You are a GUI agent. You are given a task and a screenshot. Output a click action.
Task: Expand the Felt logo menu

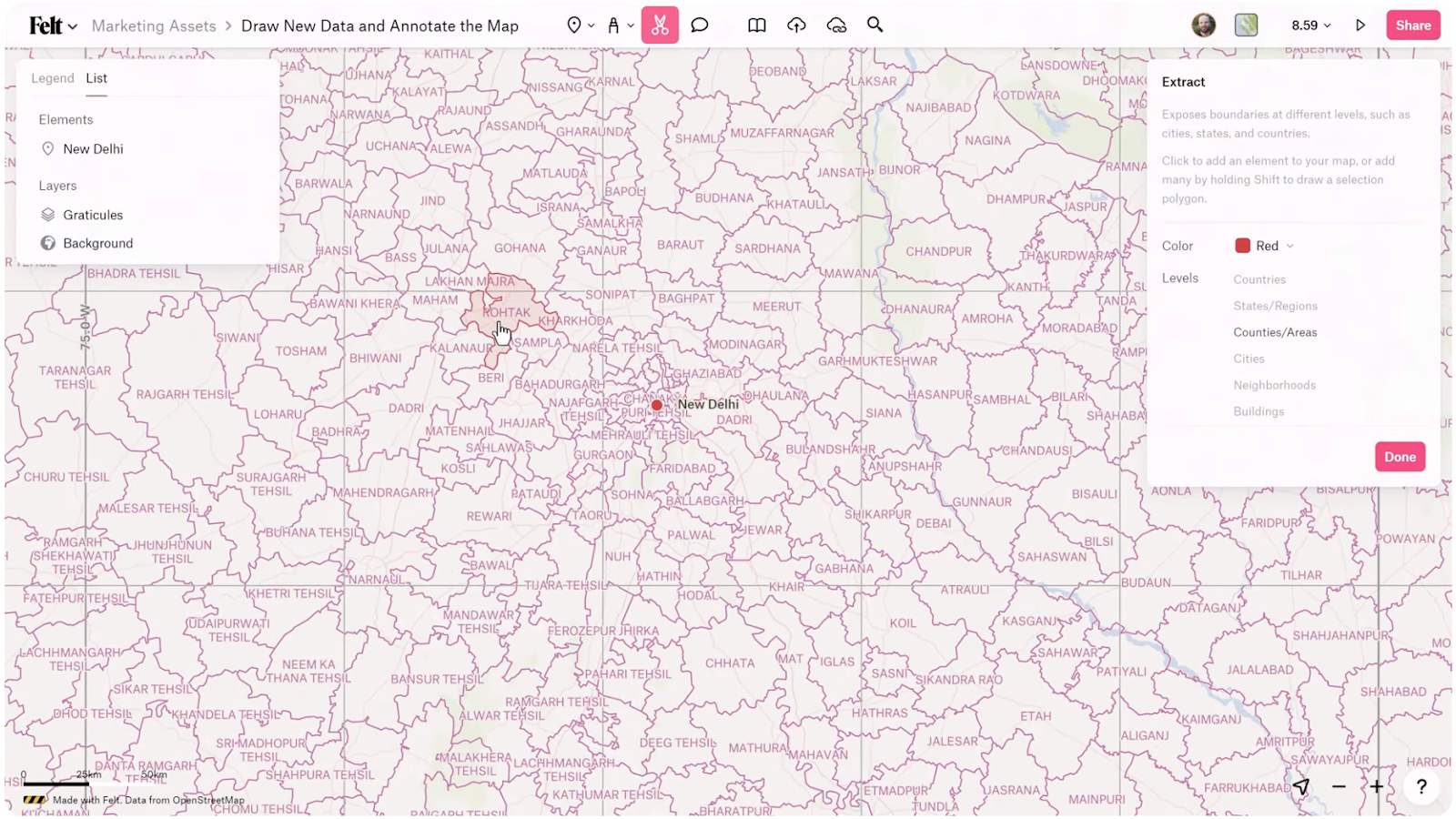coord(50,25)
